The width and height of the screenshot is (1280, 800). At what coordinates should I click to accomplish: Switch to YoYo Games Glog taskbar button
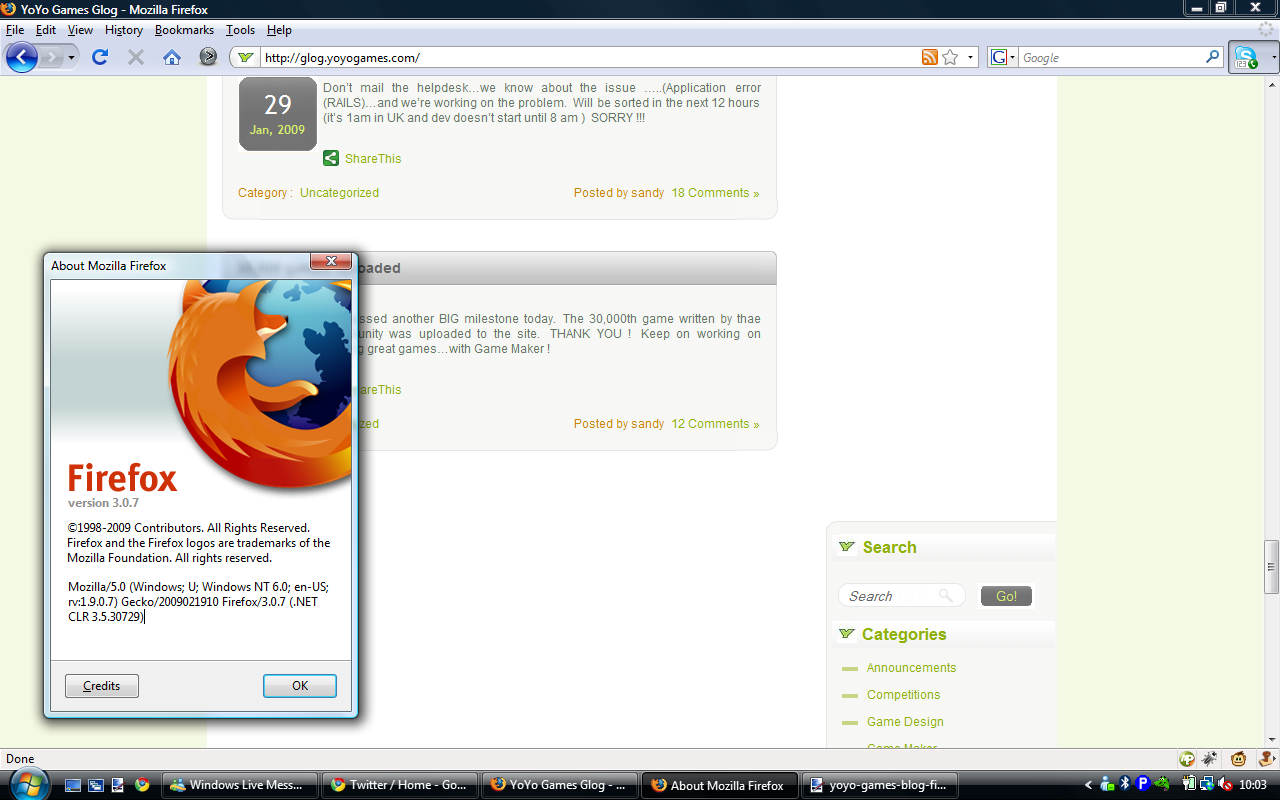(561, 785)
